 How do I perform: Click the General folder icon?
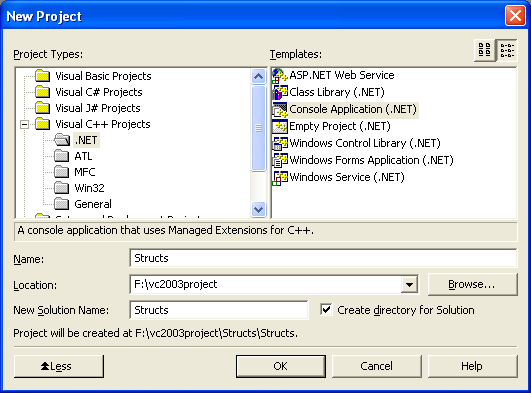pos(62,204)
